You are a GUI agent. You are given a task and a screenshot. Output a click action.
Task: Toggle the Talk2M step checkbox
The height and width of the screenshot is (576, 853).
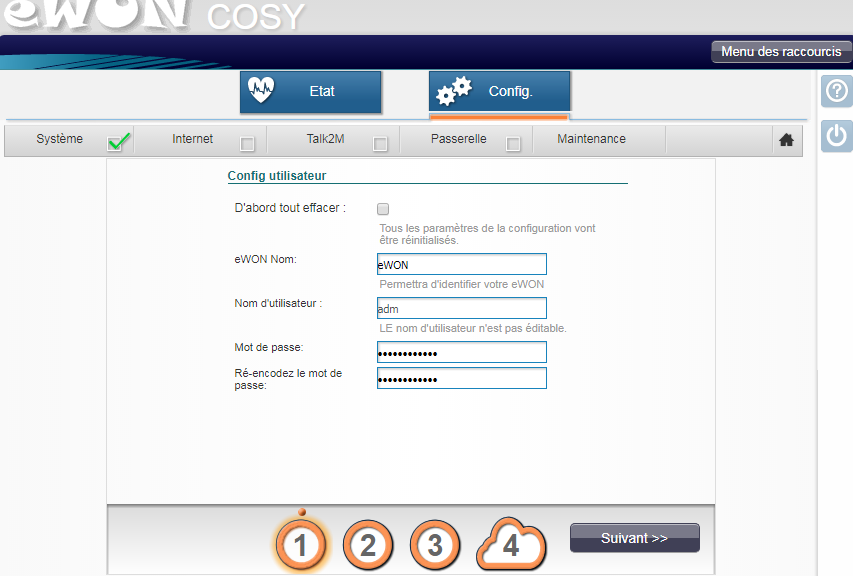(380, 144)
